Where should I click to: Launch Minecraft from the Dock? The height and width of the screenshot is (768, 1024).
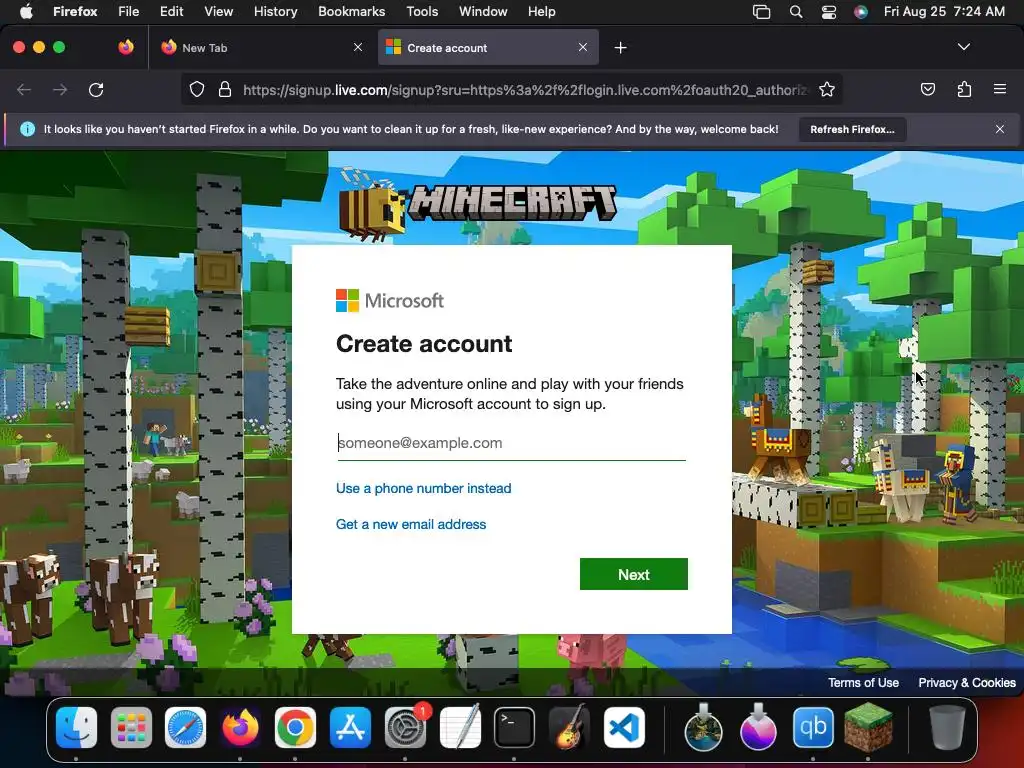tap(868, 727)
